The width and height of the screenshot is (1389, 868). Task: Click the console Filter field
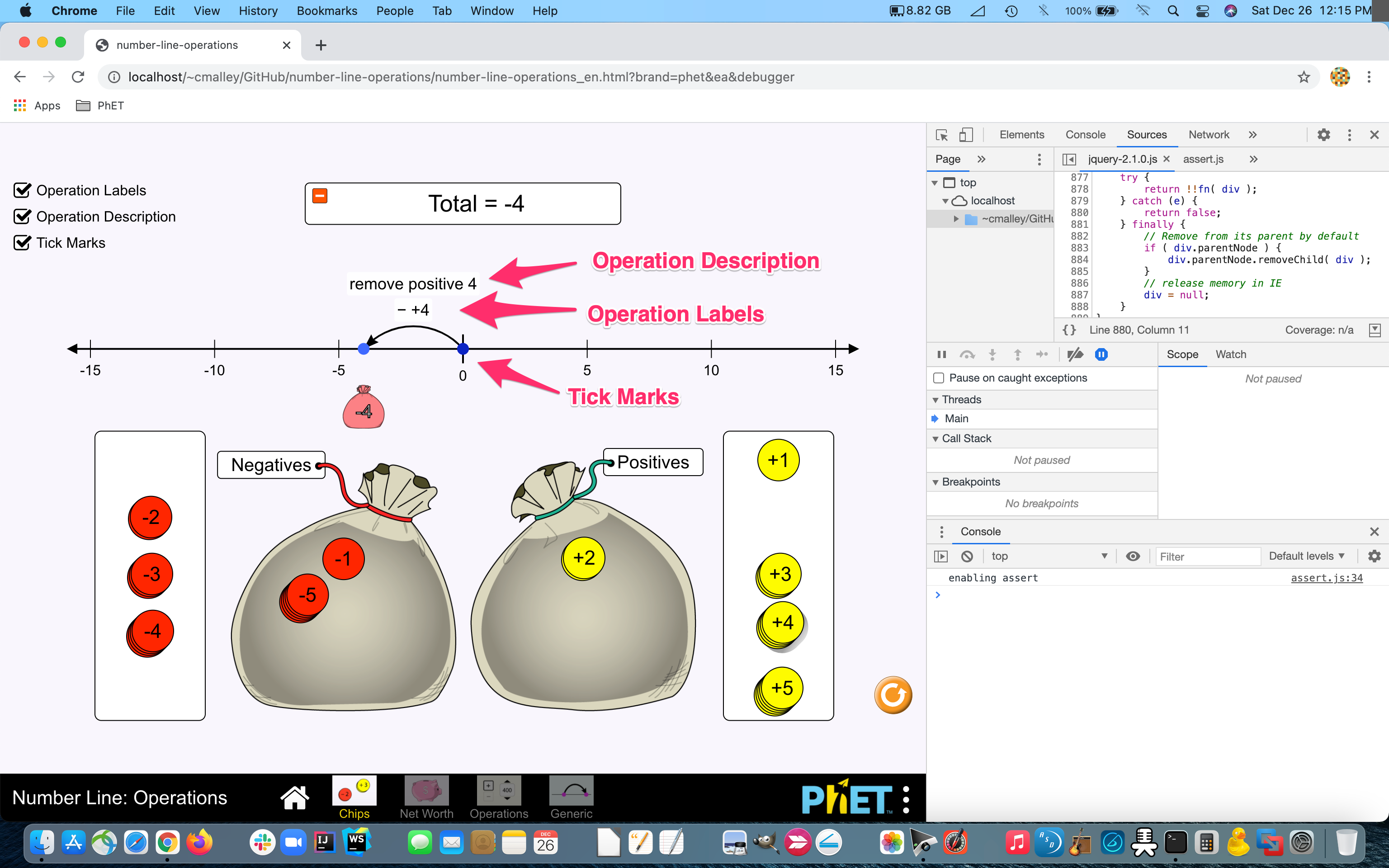(x=1208, y=556)
